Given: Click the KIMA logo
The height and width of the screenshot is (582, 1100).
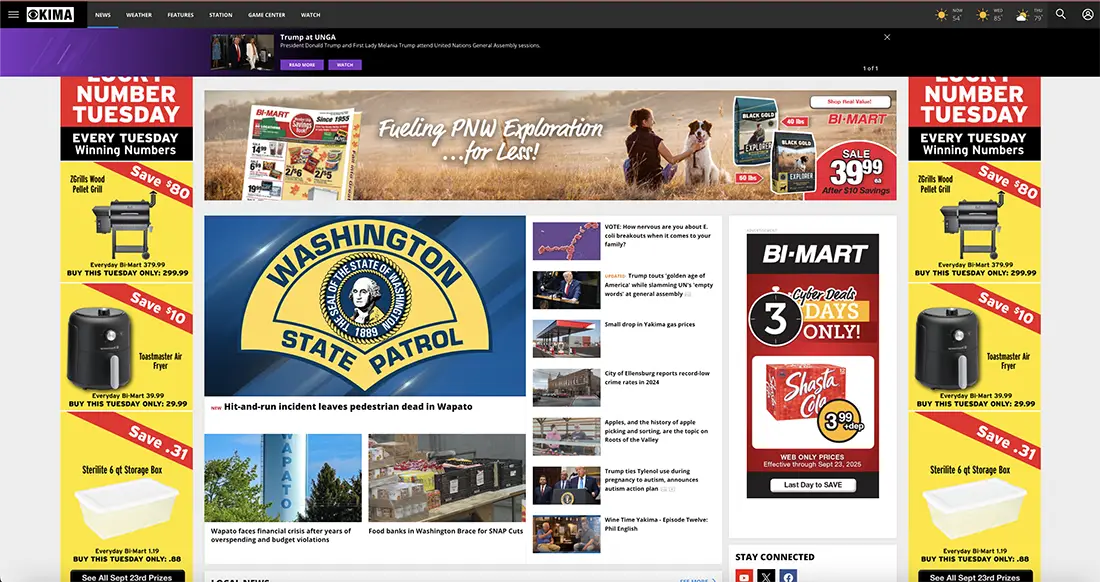Looking at the screenshot, I should click(51, 14).
